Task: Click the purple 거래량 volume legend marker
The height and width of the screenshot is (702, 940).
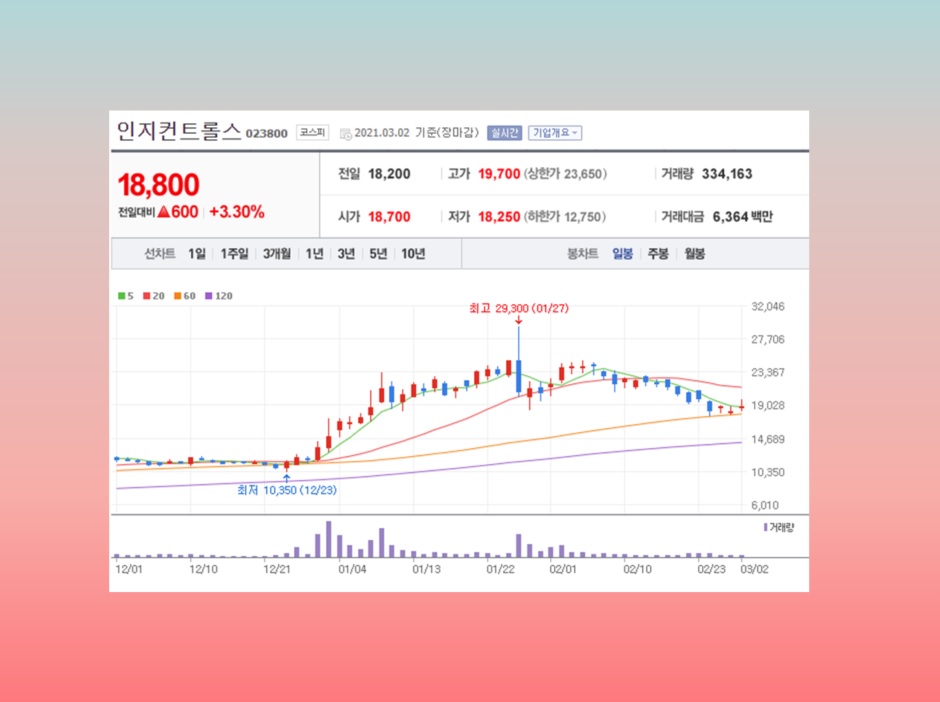Action: 766,527
